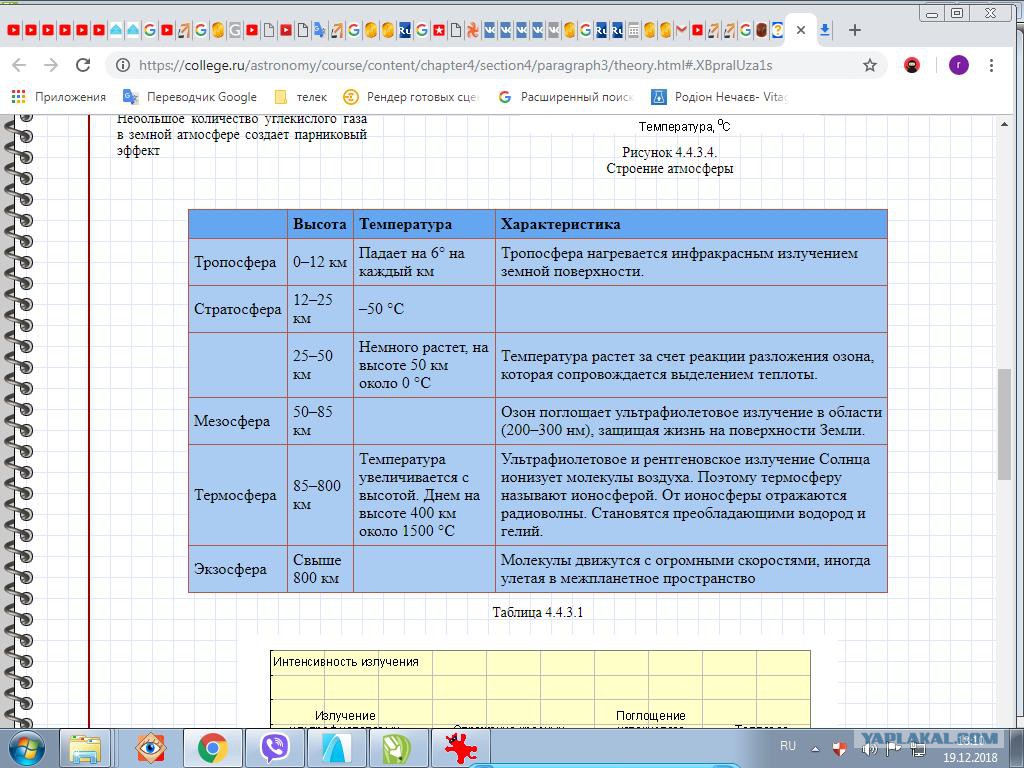The height and width of the screenshot is (768, 1024).
Task: Open Рендер готовых сцен bookmark
Action: [411, 97]
